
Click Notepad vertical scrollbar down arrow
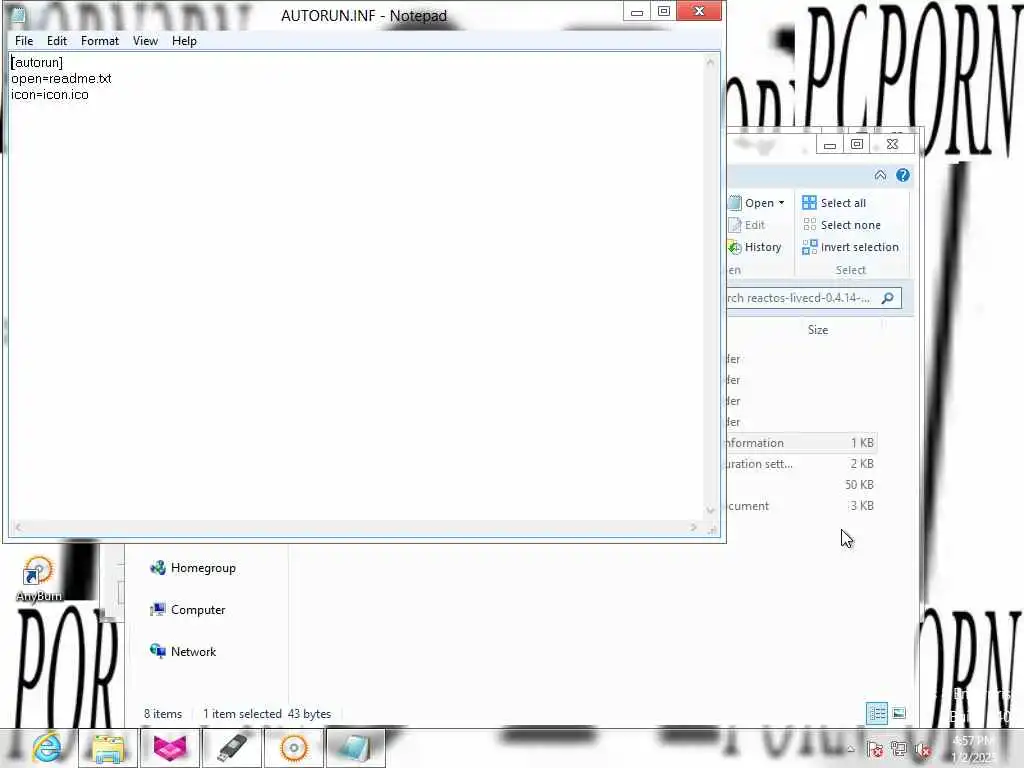(x=711, y=511)
